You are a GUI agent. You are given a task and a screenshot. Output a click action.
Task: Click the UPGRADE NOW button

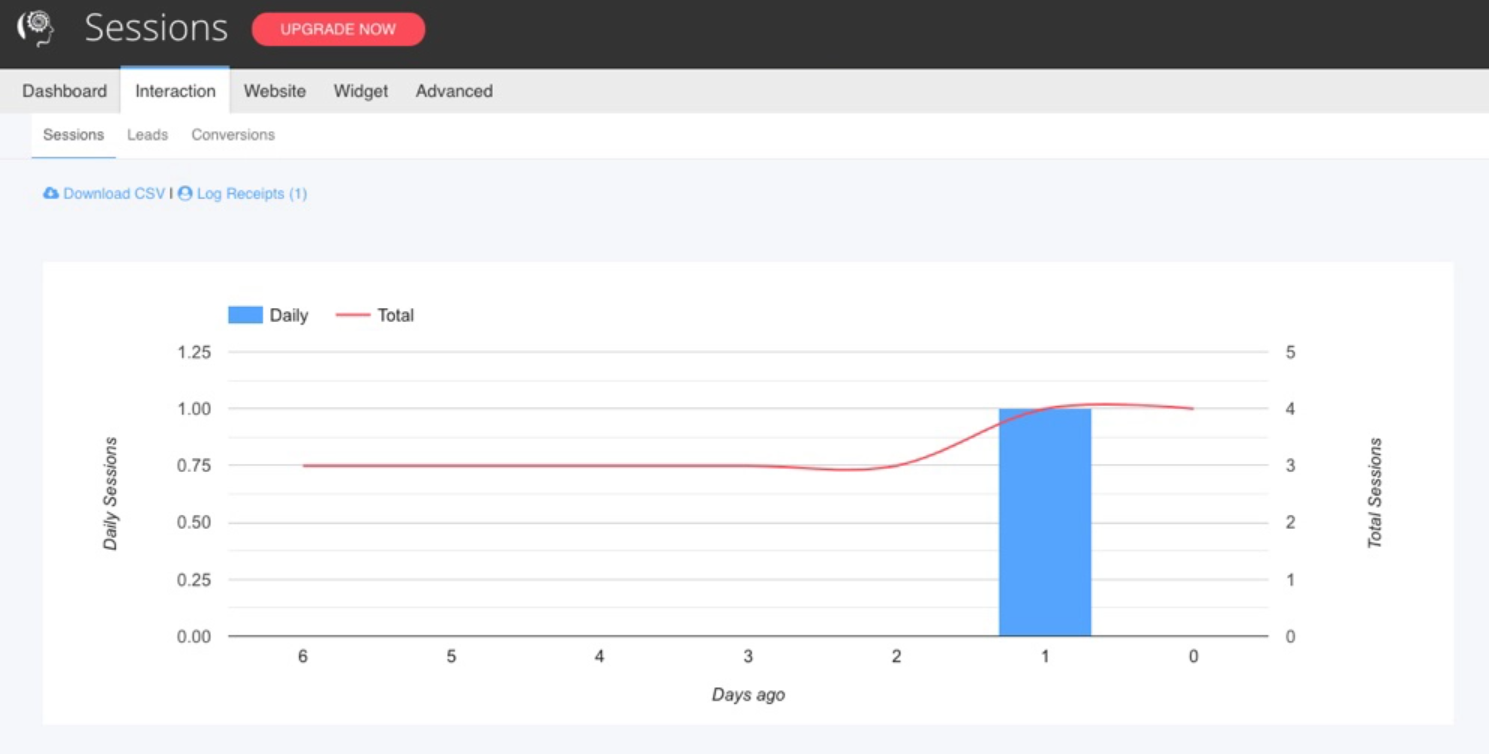pos(338,29)
